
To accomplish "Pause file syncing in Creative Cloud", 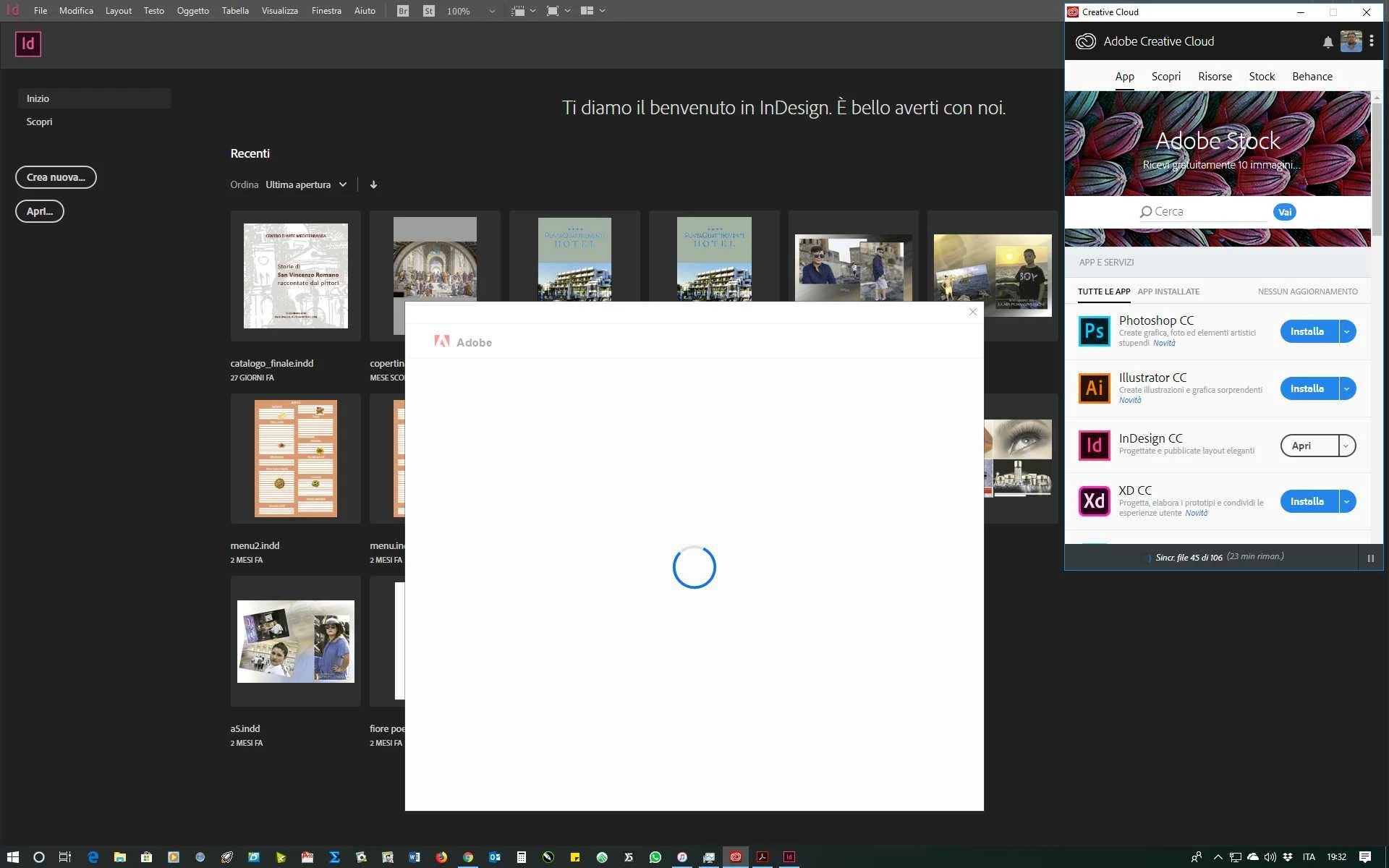I will pos(1370,558).
